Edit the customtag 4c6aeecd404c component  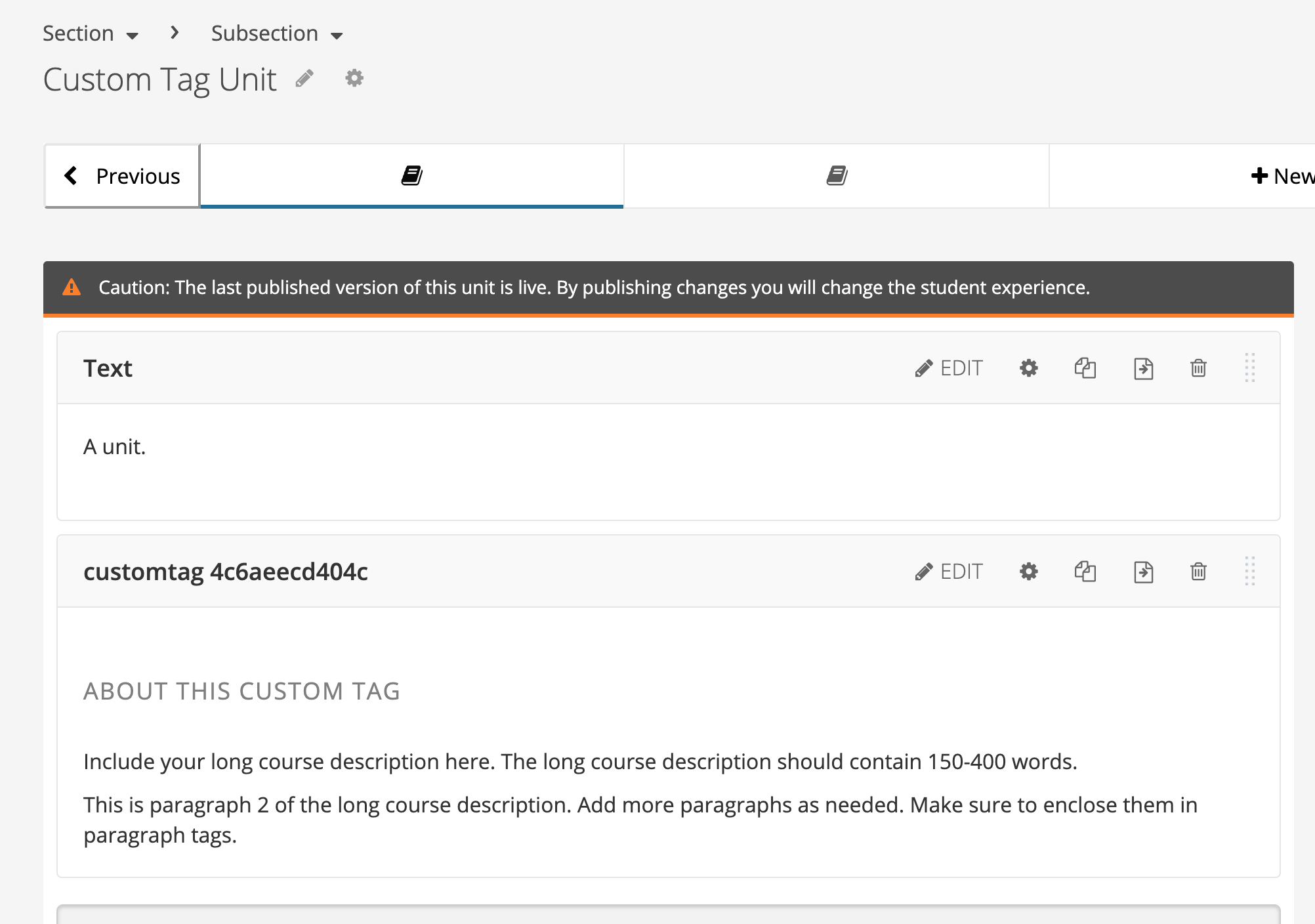tap(949, 572)
